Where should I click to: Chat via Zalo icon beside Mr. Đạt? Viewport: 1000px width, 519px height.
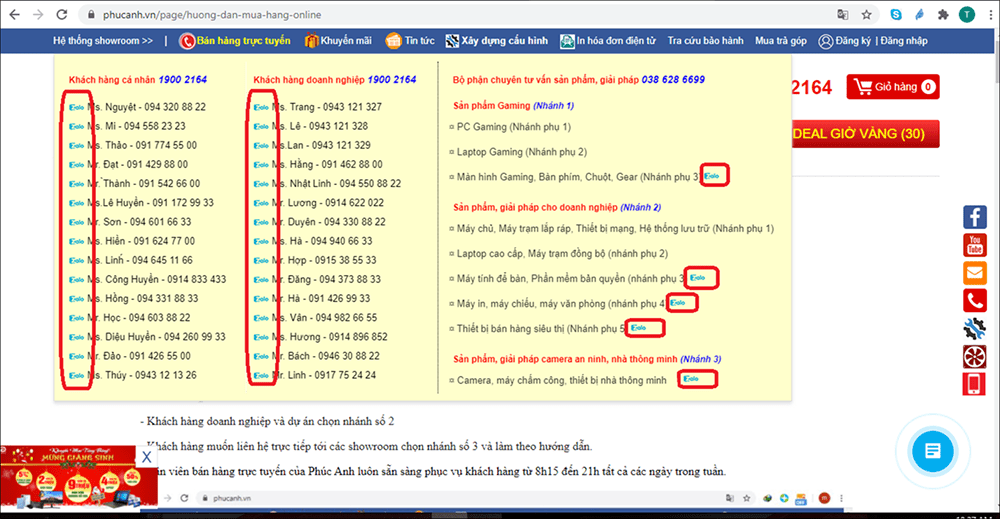tap(77, 164)
